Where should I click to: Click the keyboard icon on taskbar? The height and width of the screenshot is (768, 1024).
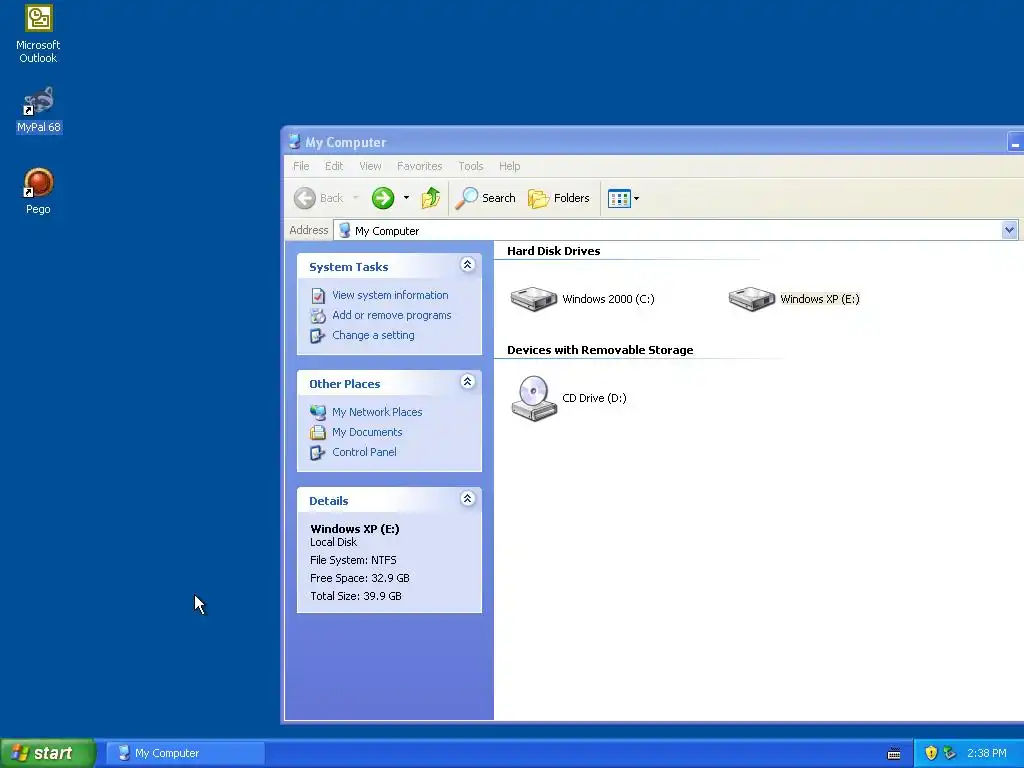click(x=894, y=754)
